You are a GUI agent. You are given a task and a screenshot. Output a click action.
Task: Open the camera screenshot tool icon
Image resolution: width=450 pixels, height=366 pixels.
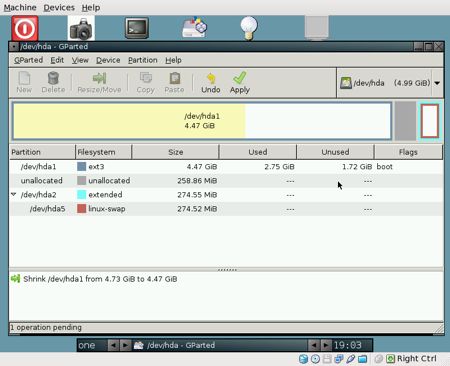pyautogui.click(x=81, y=29)
